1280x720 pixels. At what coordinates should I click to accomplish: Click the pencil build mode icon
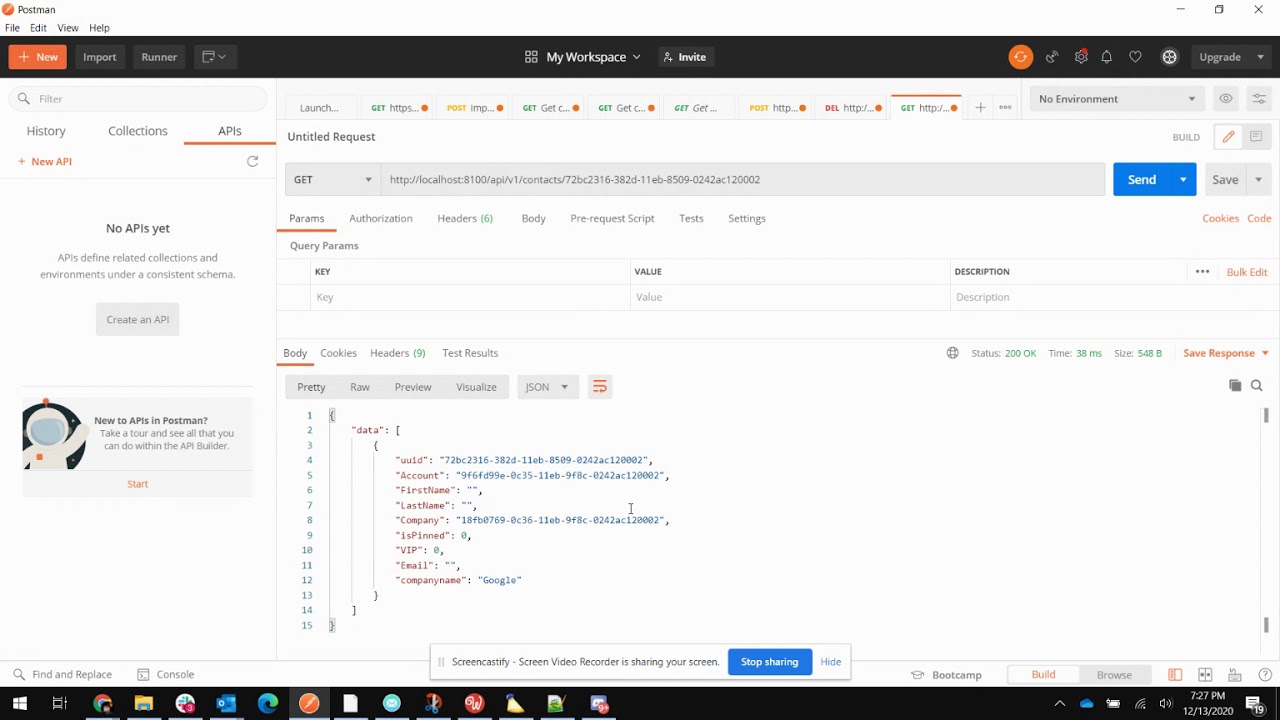tap(1228, 137)
